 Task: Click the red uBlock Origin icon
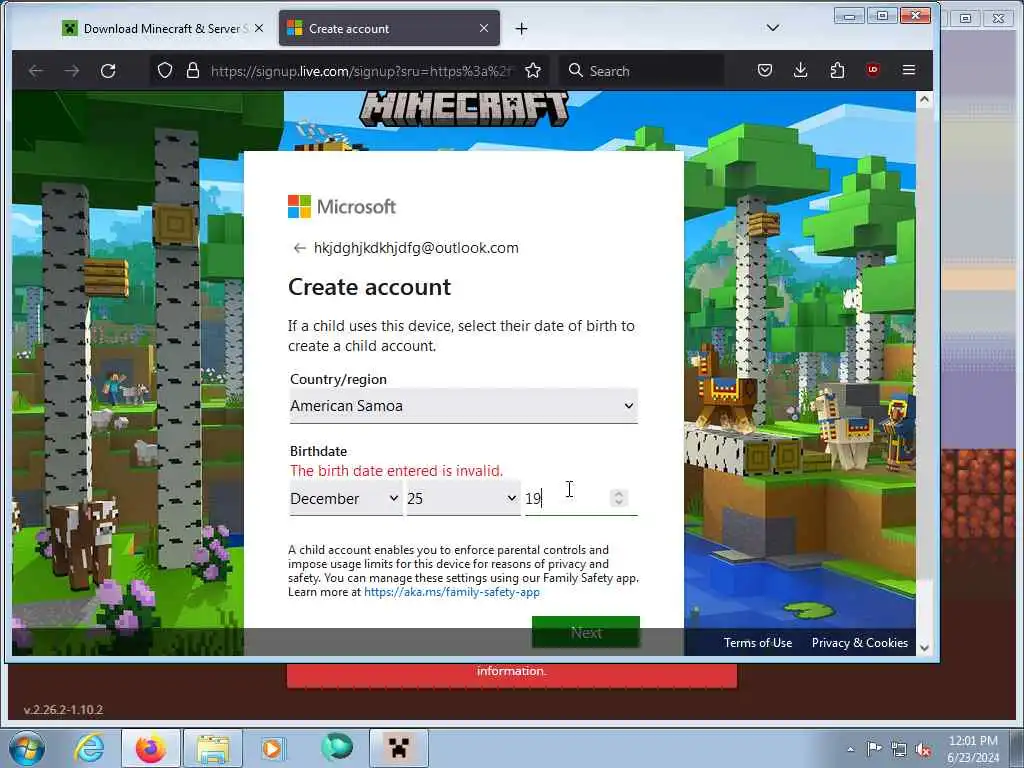[x=873, y=70]
